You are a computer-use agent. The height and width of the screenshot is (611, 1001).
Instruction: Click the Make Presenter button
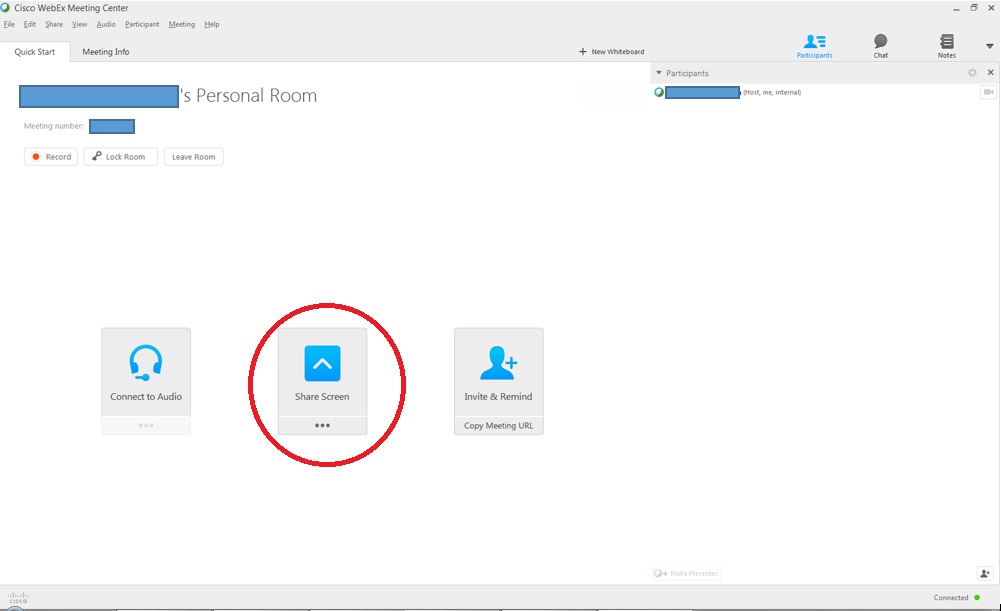click(x=687, y=573)
